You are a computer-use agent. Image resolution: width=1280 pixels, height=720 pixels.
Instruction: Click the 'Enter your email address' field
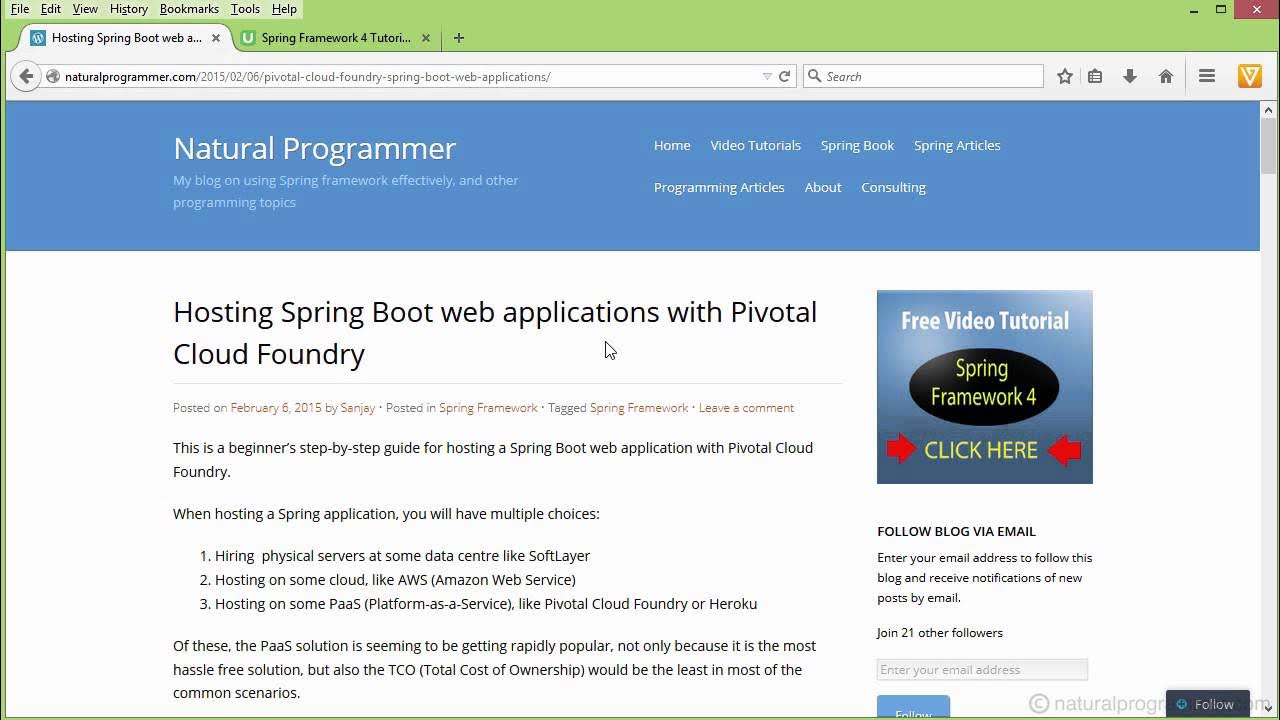pos(982,670)
